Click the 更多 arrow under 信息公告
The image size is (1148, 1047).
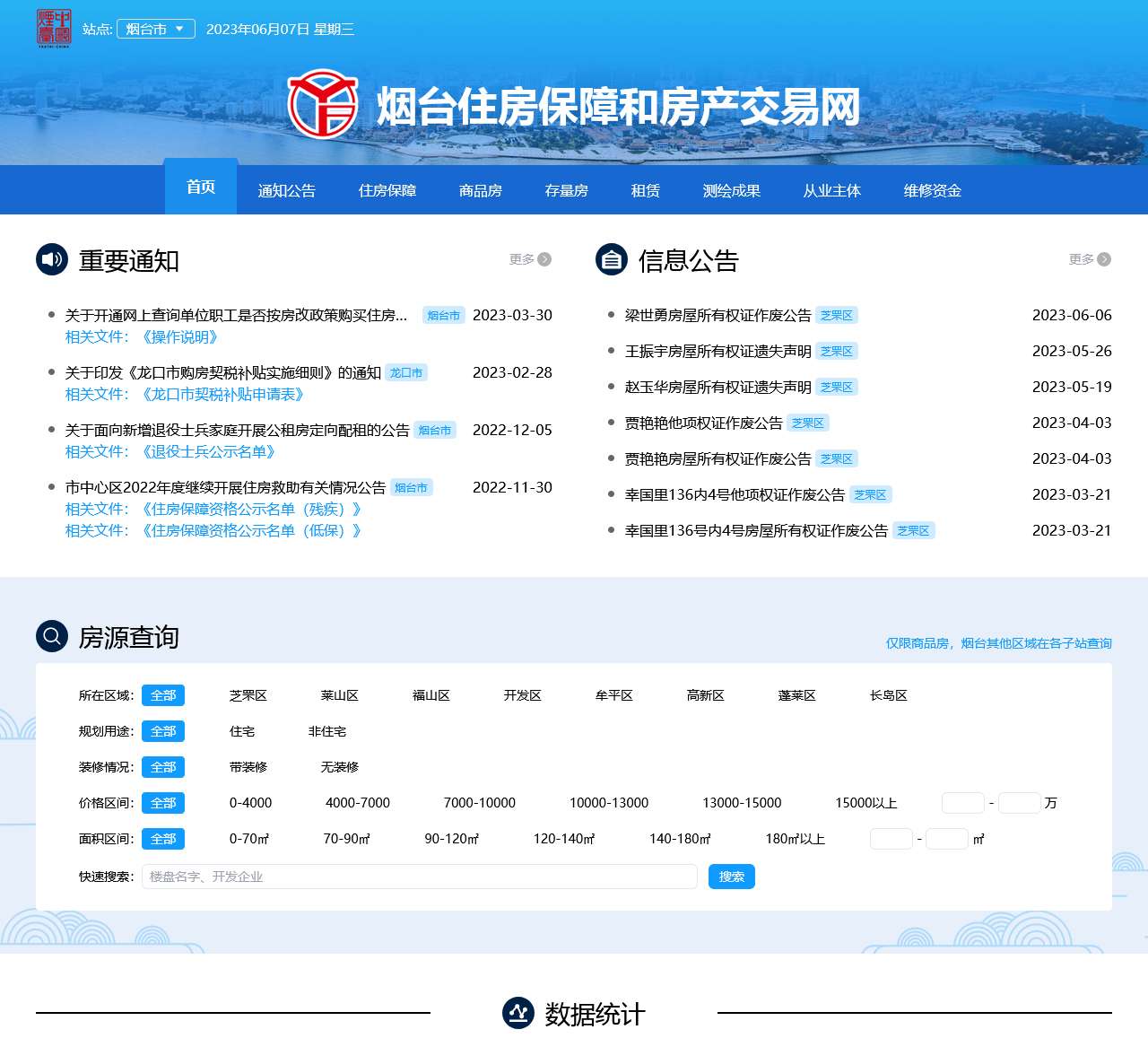click(1103, 259)
